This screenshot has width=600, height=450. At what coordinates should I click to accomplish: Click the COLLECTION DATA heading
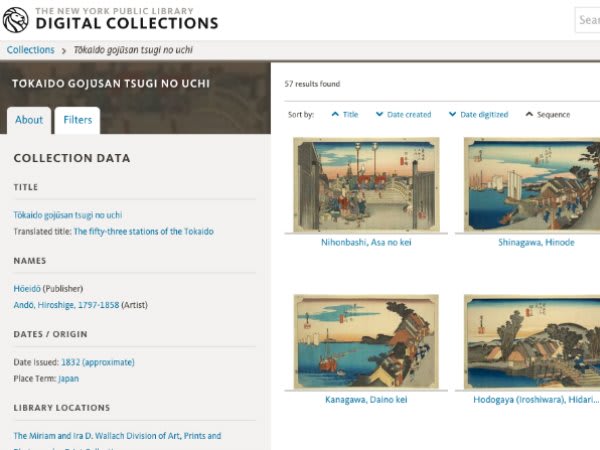coord(72,158)
